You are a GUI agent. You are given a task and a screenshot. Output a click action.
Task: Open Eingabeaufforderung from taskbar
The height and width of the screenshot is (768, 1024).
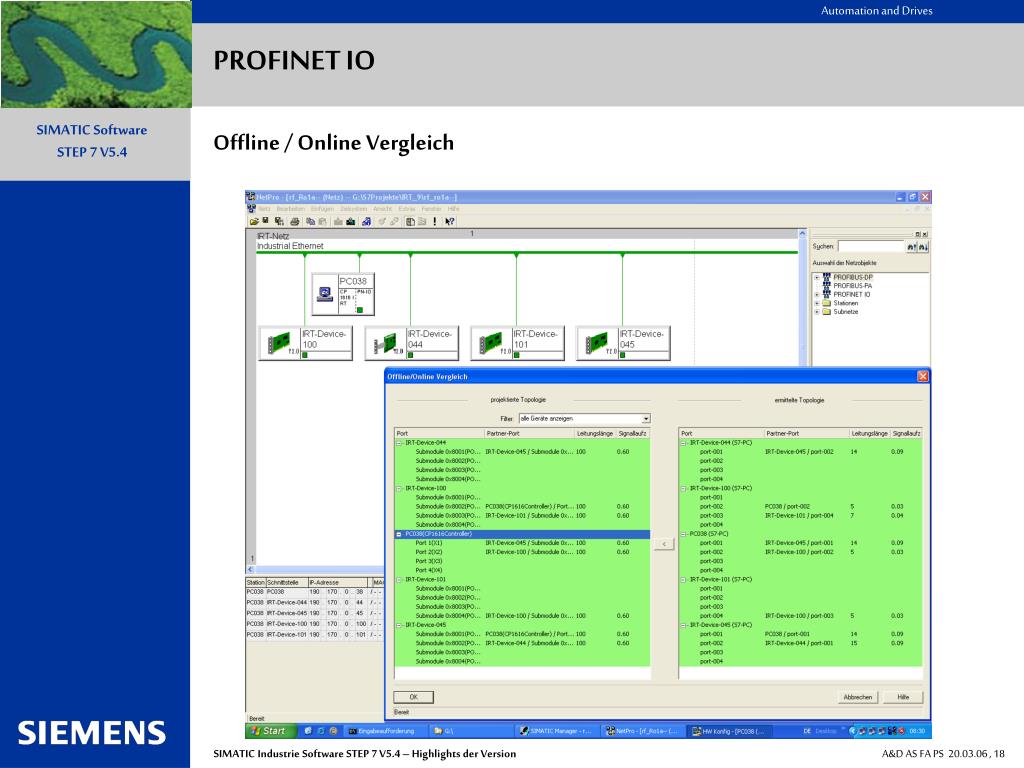385,731
